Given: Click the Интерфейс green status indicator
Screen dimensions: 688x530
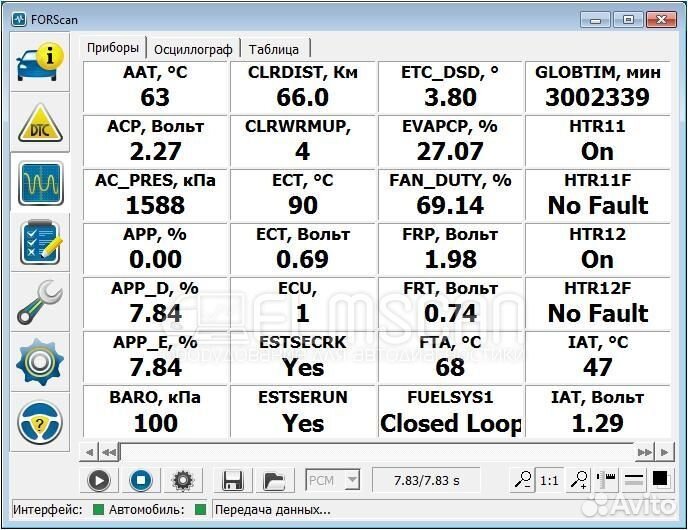Looking at the screenshot, I should [99, 509].
